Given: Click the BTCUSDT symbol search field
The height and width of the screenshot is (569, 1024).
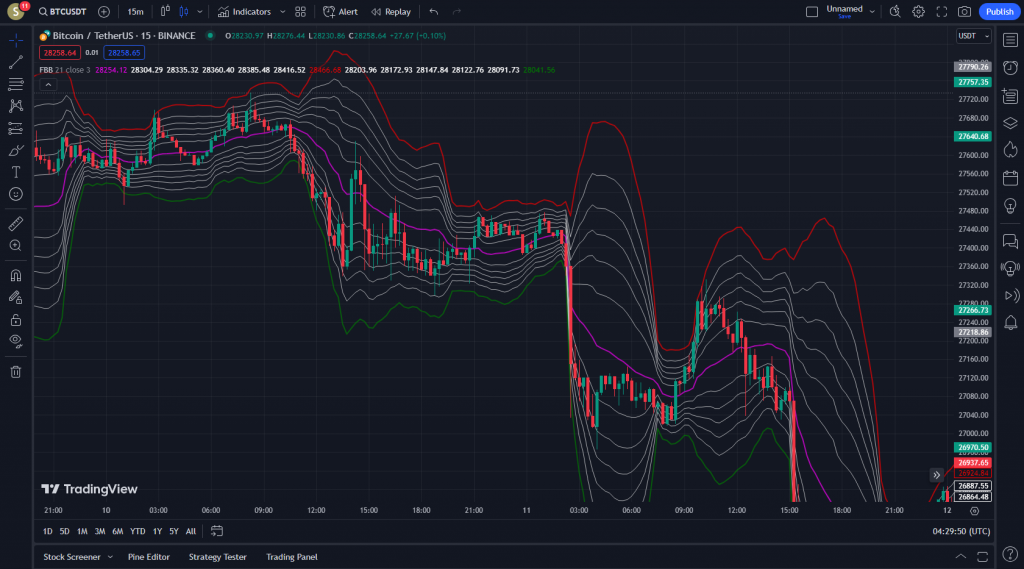Looking at the screenshot, I should click(x=63, y=12).
